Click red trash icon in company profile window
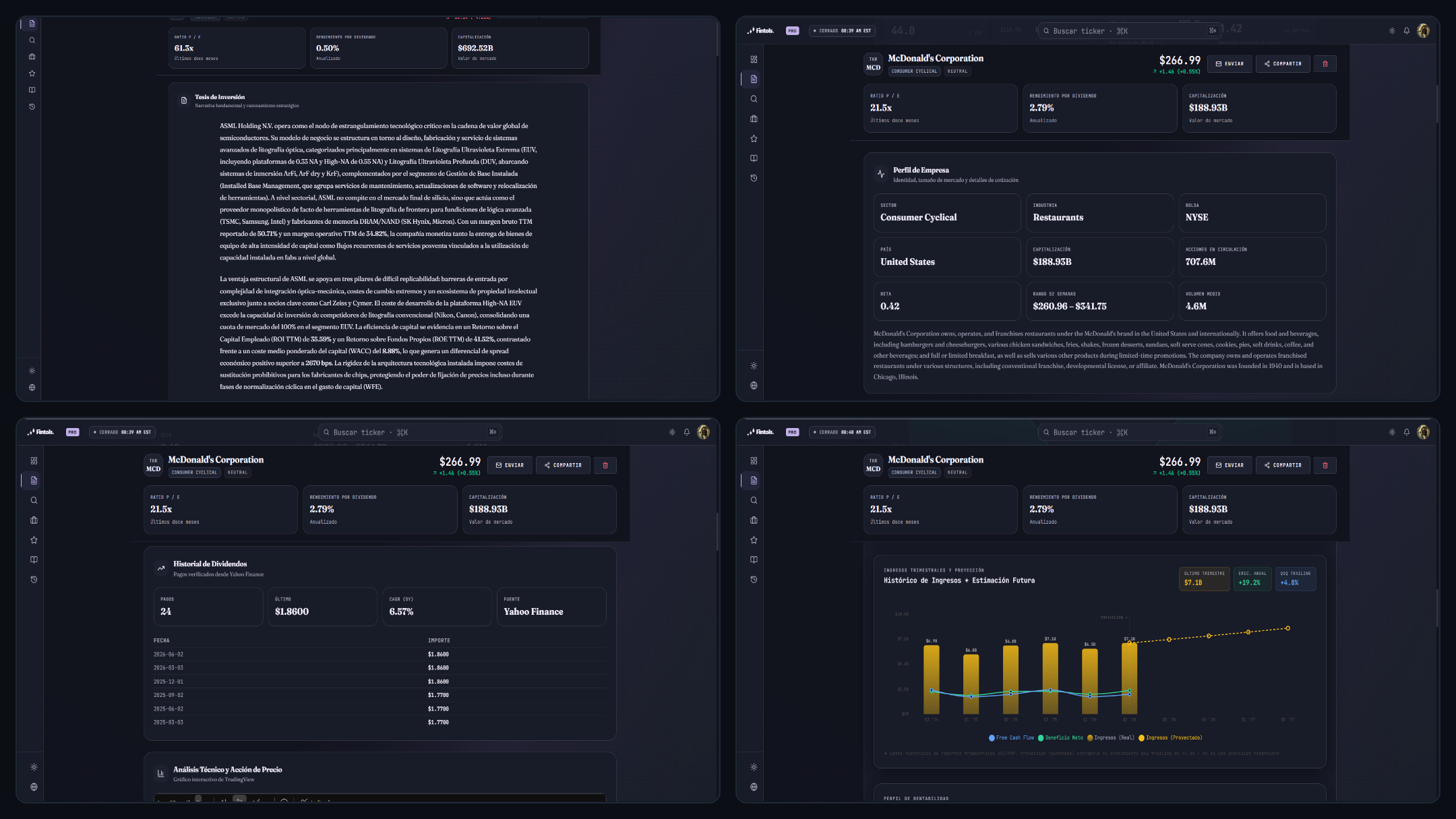 [x=1325, y=64]
